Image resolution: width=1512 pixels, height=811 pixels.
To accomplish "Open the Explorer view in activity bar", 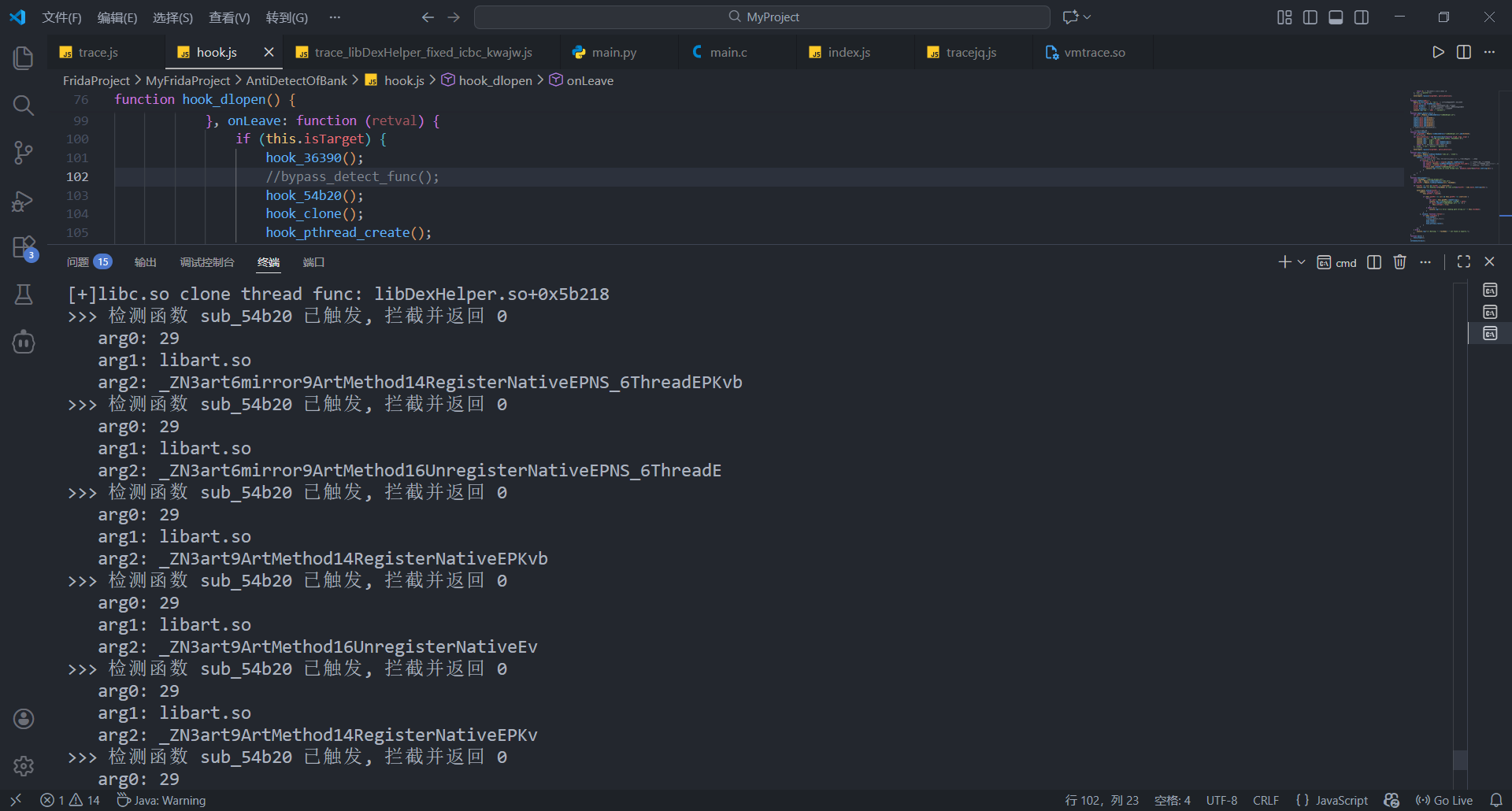I will click(x=24, y=57).
